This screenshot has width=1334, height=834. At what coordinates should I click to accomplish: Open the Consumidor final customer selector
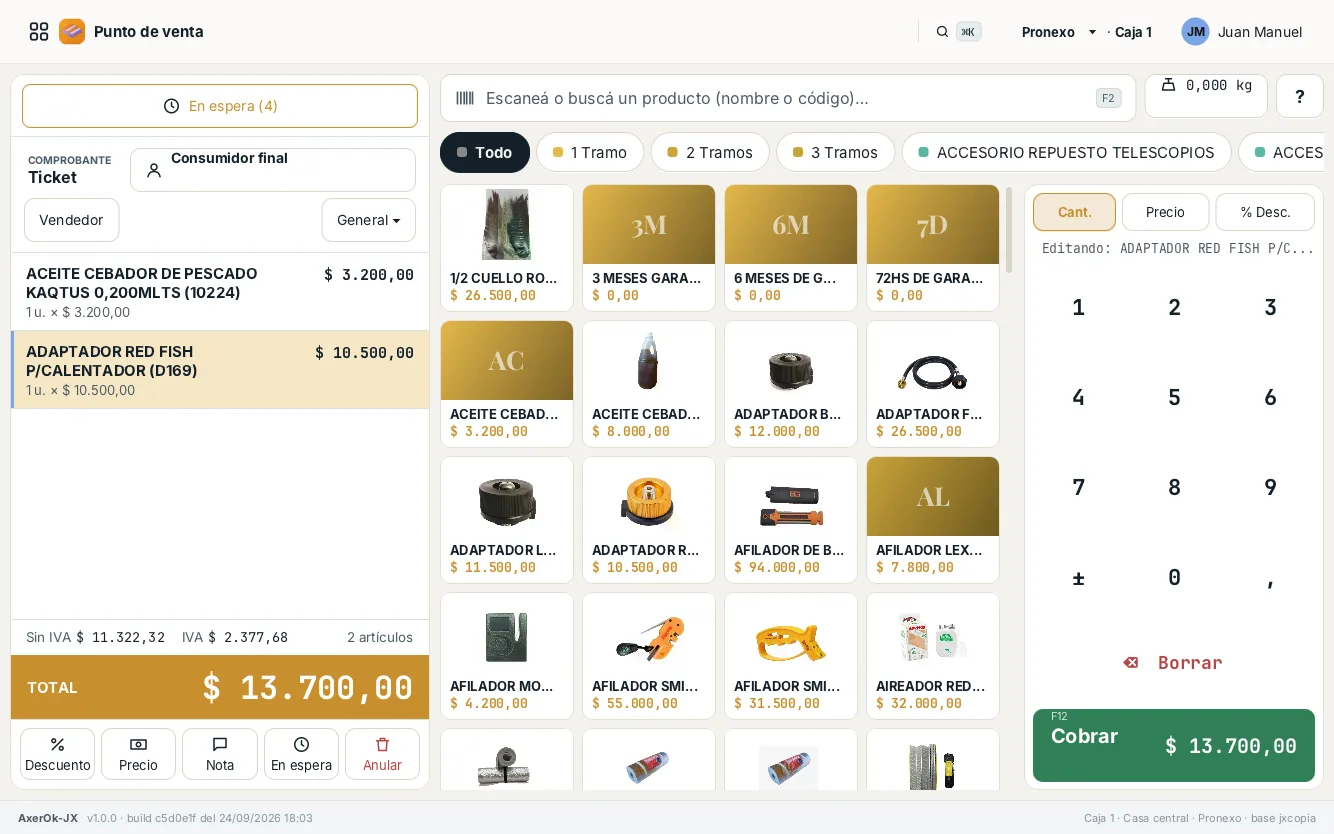[273, 170]
